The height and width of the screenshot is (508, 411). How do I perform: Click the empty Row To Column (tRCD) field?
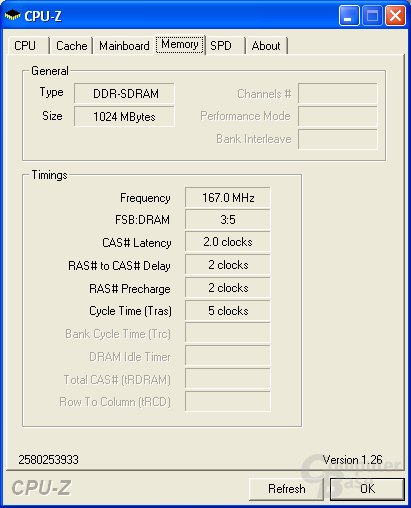(228, 401)
